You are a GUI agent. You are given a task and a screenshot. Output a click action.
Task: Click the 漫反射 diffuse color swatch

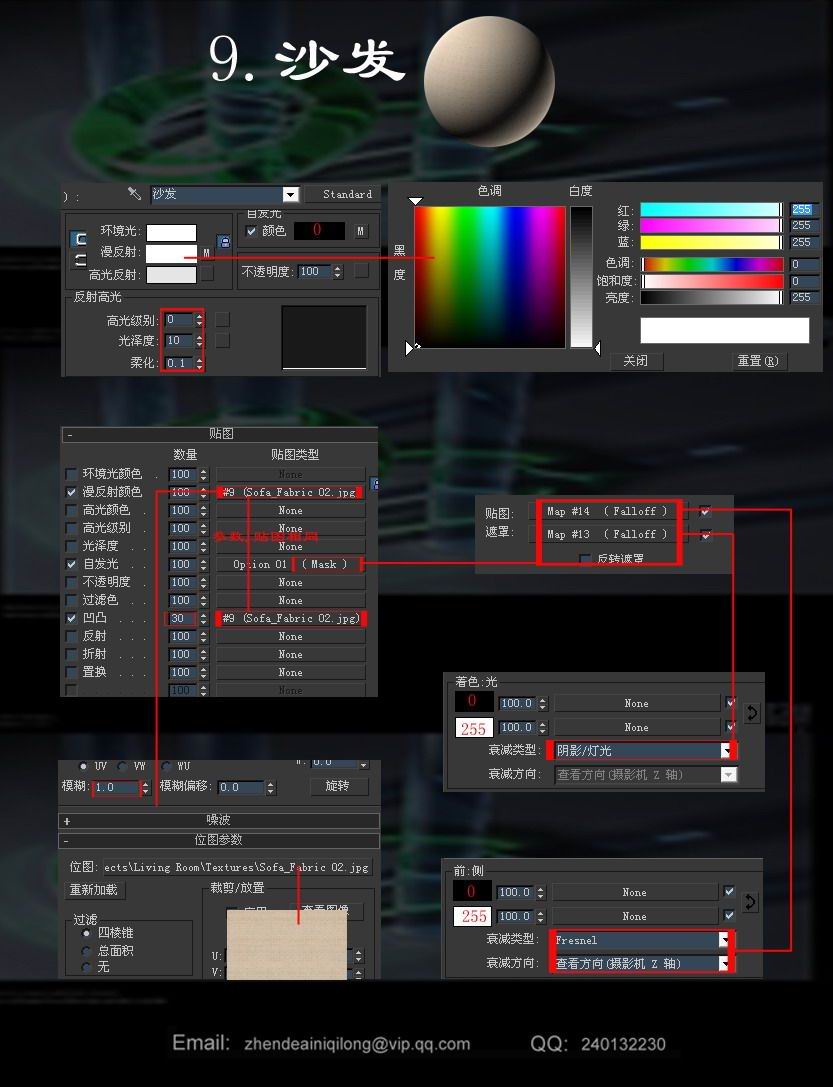[171, 253]
